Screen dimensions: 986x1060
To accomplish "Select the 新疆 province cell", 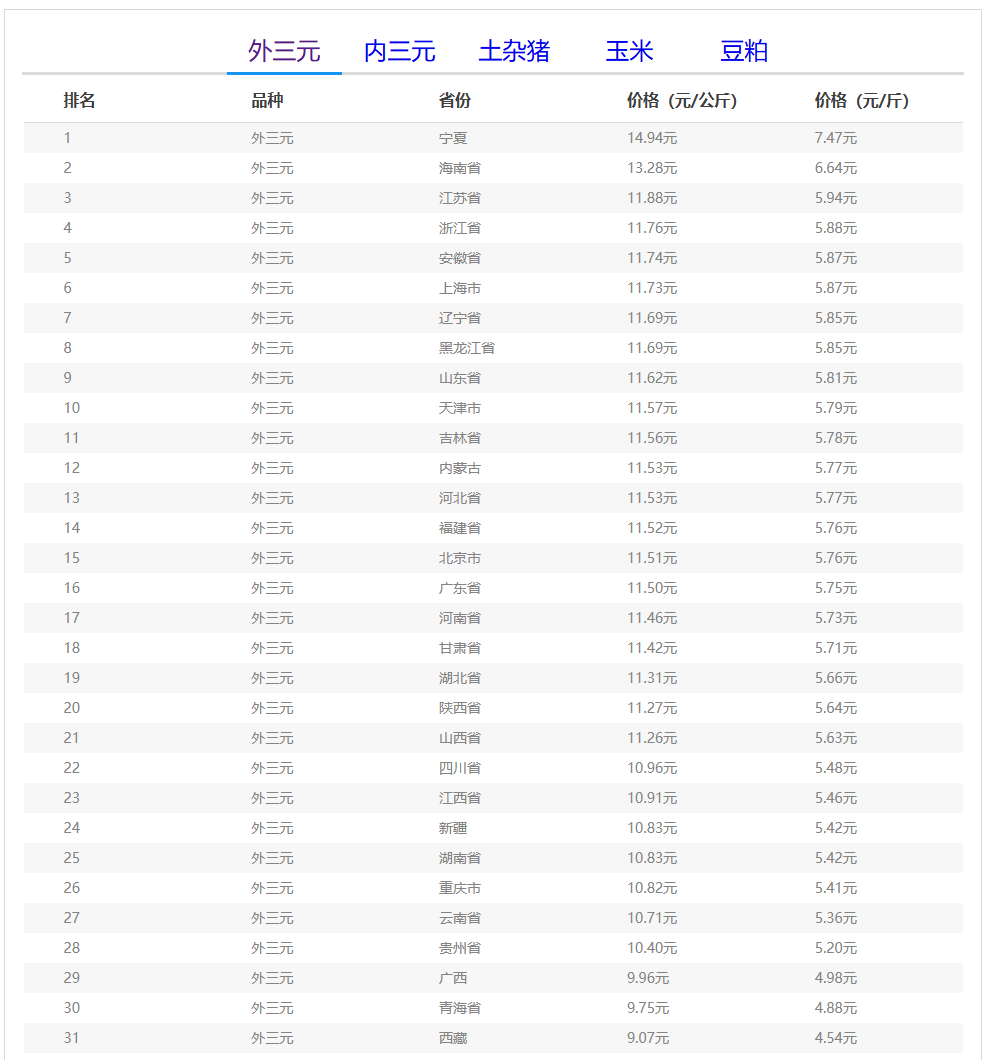I will point(453,828).
